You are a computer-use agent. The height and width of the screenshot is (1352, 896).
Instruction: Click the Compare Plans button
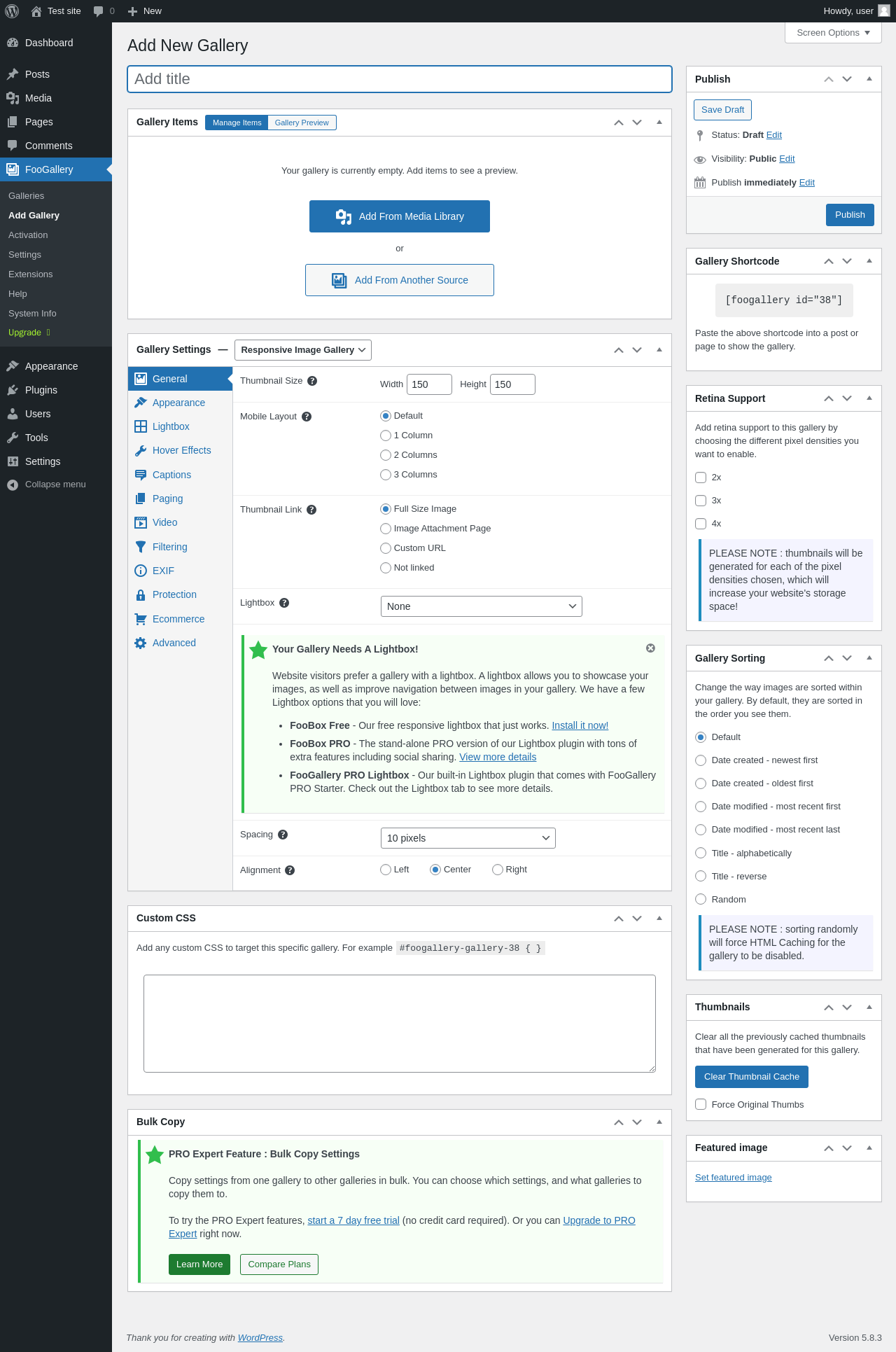279,1264
